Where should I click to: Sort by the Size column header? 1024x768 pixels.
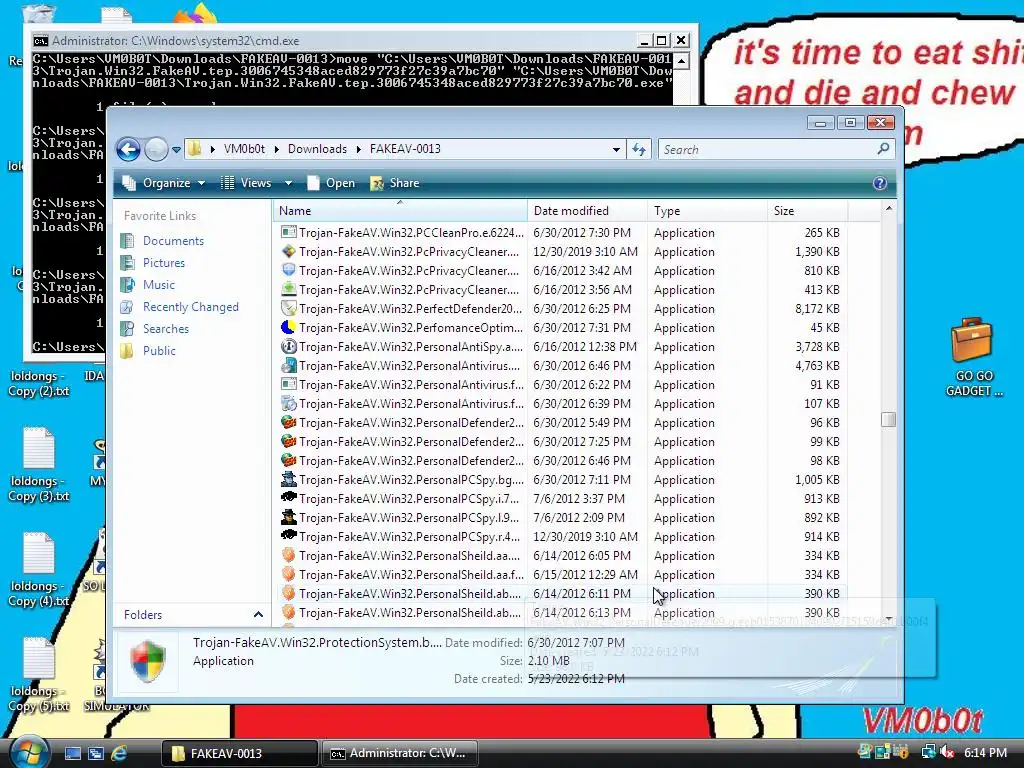coord(807,211)
